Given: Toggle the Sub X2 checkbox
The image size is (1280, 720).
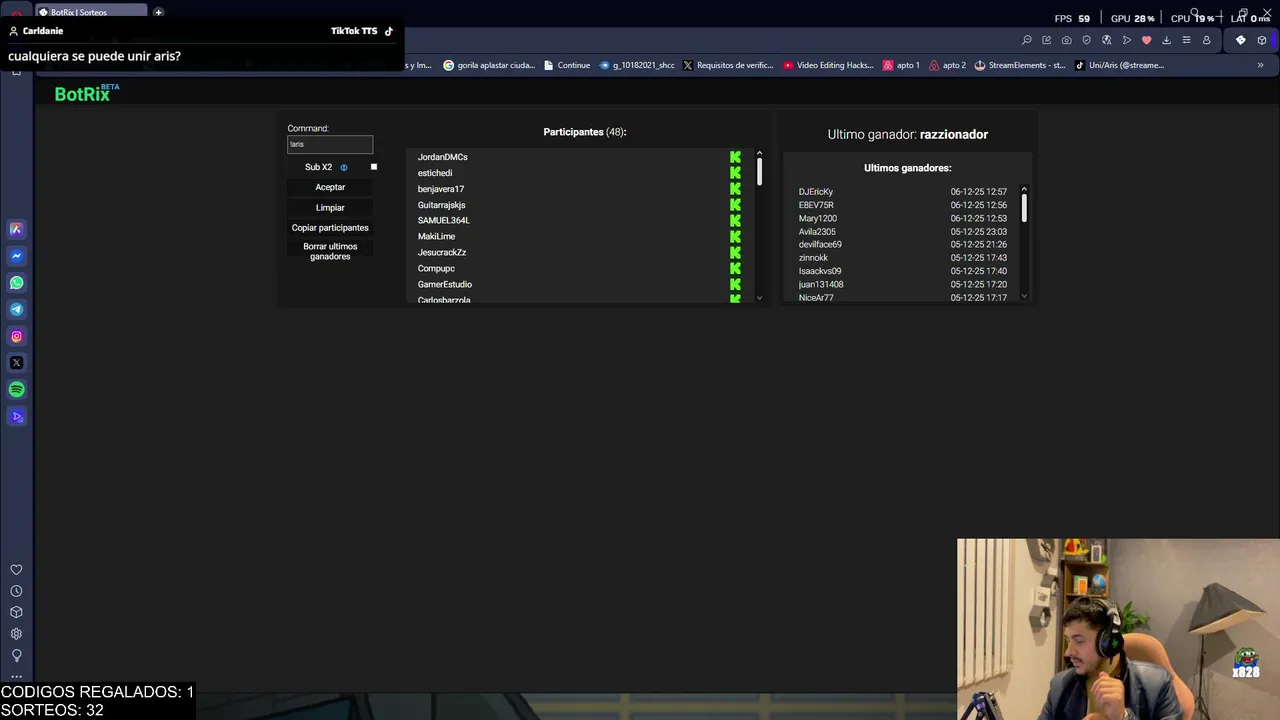Looking at the screenshot, I should pyautogui.click(x=374, y=167).
